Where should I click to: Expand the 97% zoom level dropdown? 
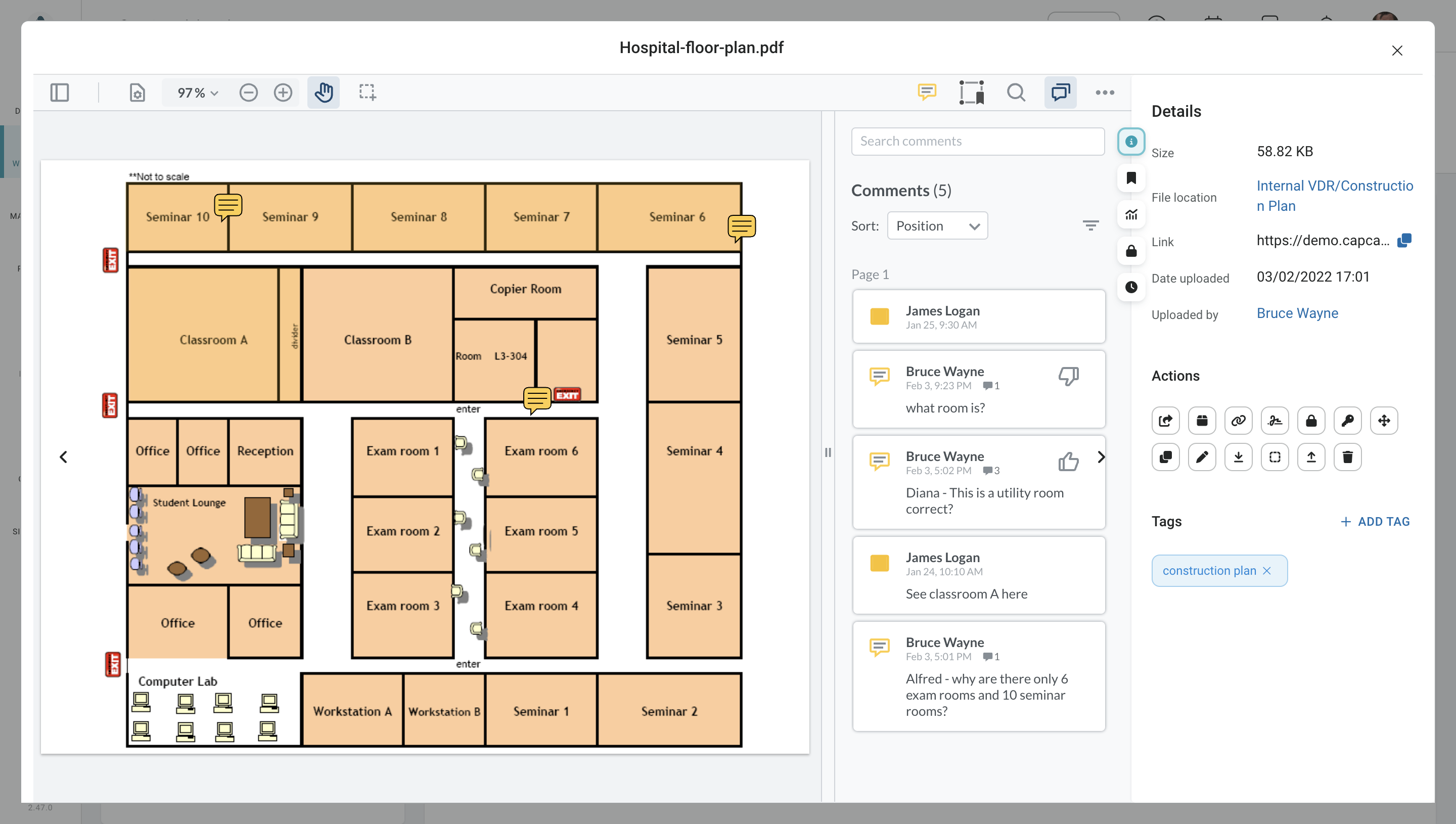197,93
